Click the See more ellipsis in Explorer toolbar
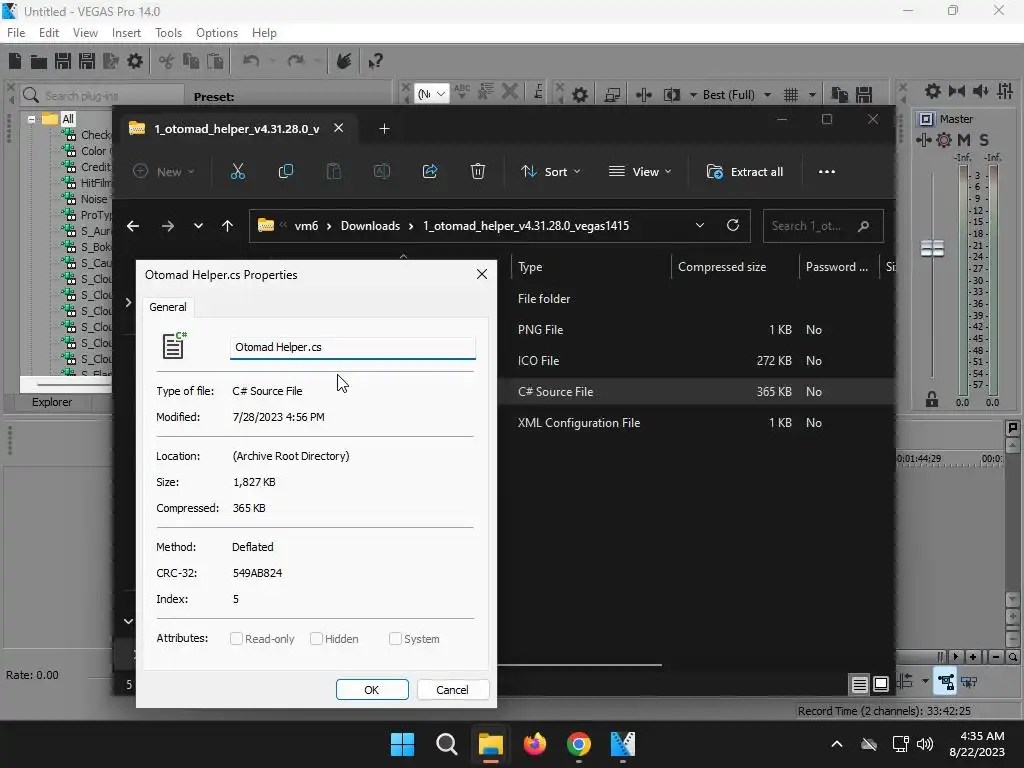 coord(827,172)
